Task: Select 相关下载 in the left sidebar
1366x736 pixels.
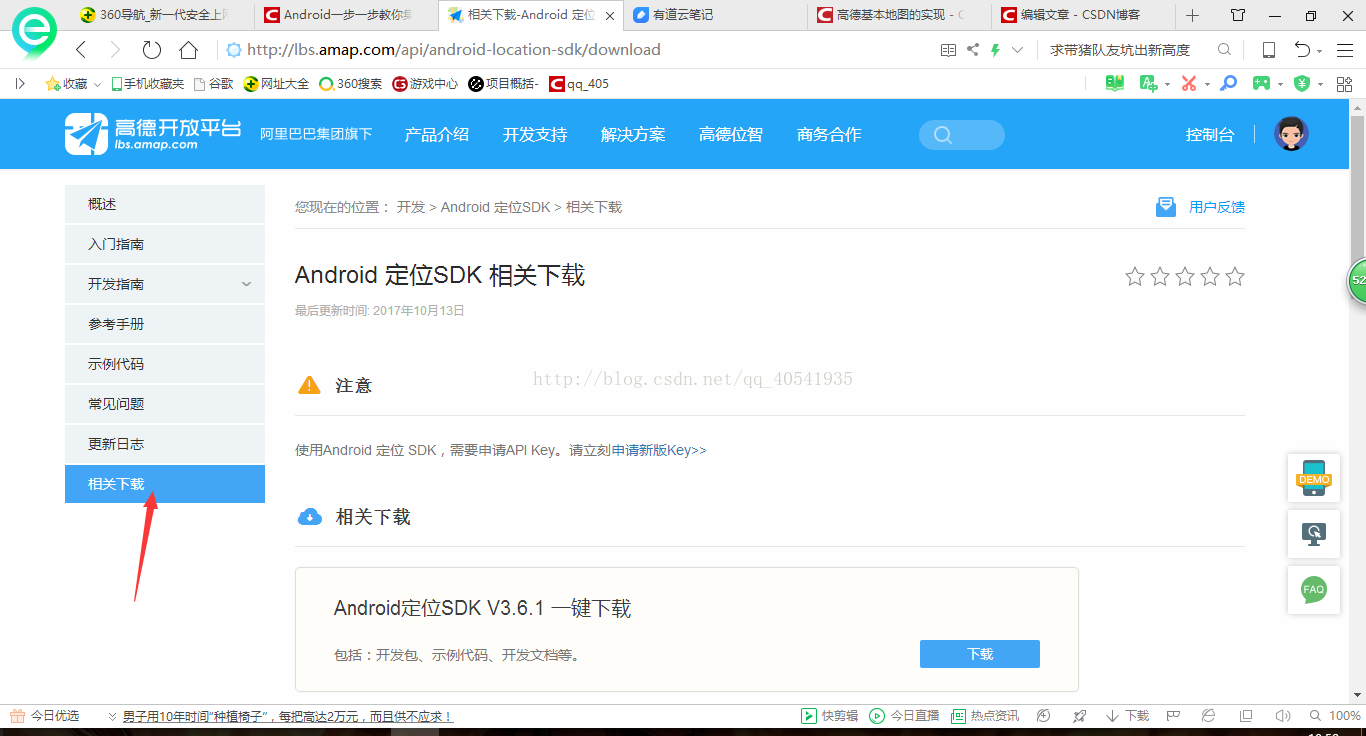Action: [165, 484]
